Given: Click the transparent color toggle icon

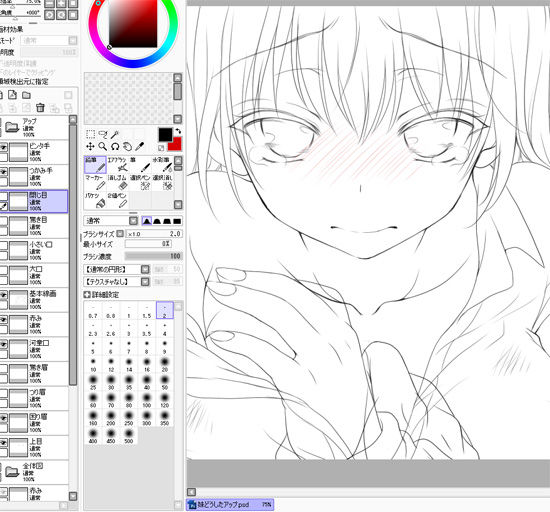Looking at the screenshot, I should (x=161, y=148).
